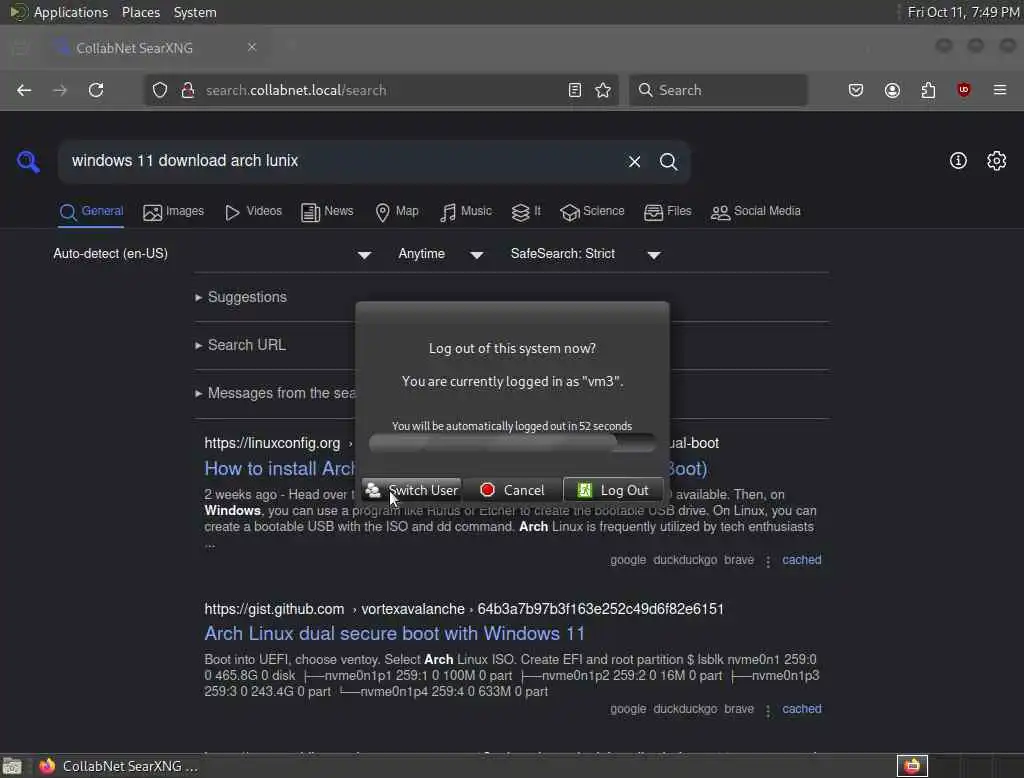Click the SearXNG logo magnifier
This screenshot has height=778, width=1024.
coord(28,161)
